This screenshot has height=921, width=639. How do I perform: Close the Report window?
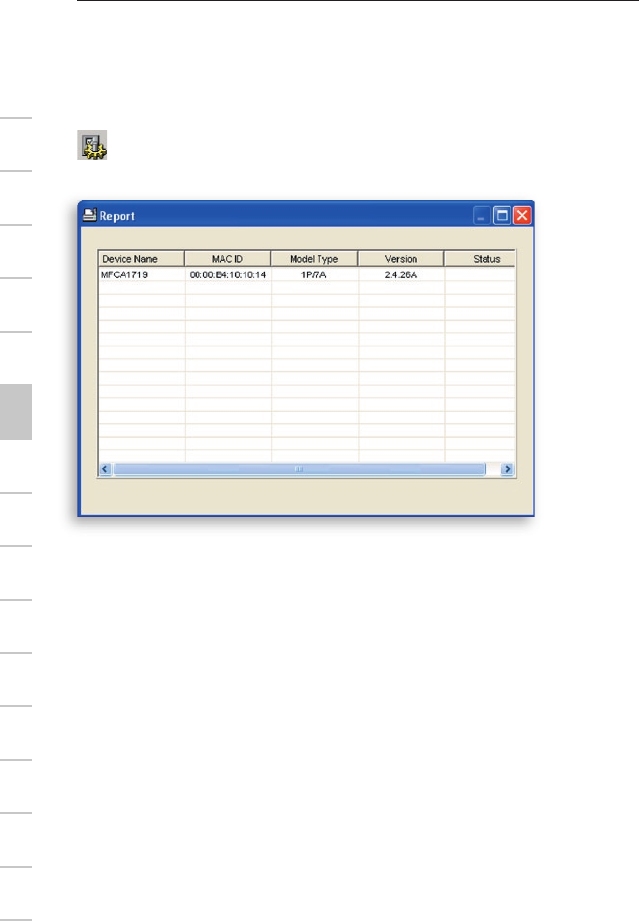[x=522, y=216]
